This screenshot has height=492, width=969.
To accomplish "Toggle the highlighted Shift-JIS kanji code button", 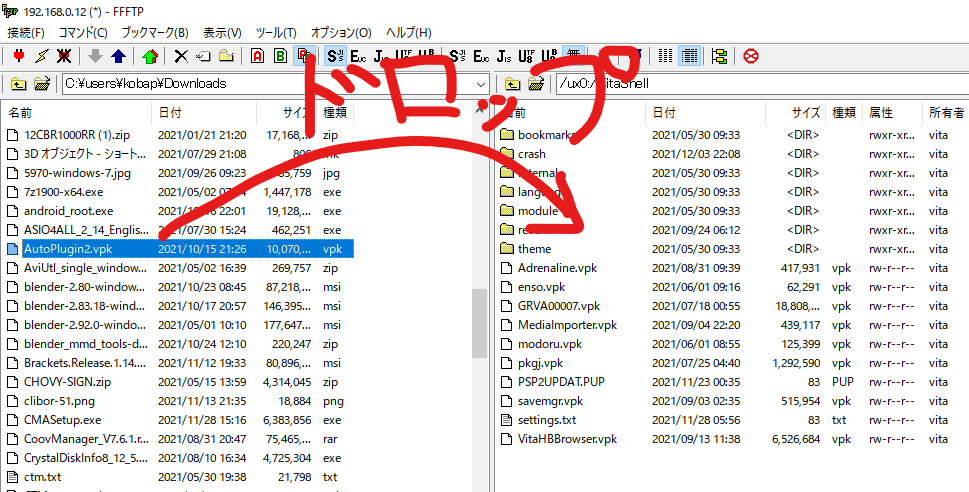I will coord(336,56).
